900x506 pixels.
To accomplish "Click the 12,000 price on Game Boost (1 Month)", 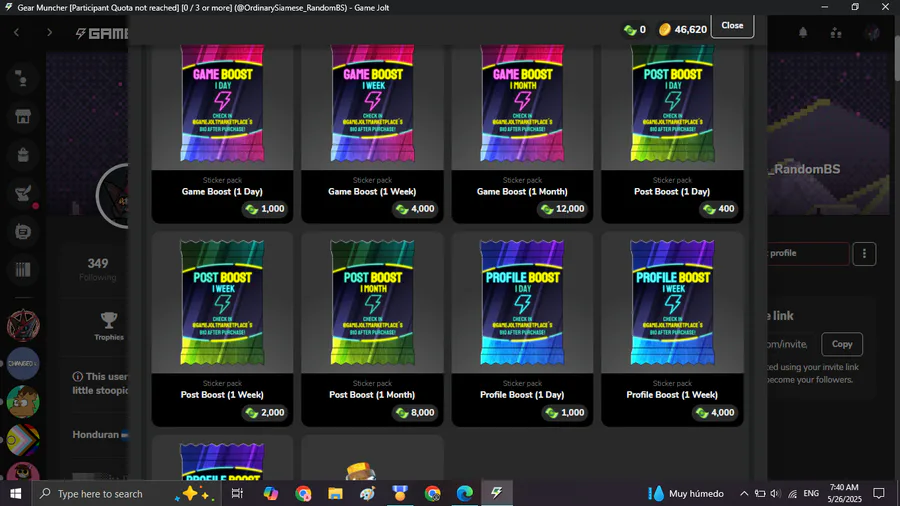I will [562, 209].
